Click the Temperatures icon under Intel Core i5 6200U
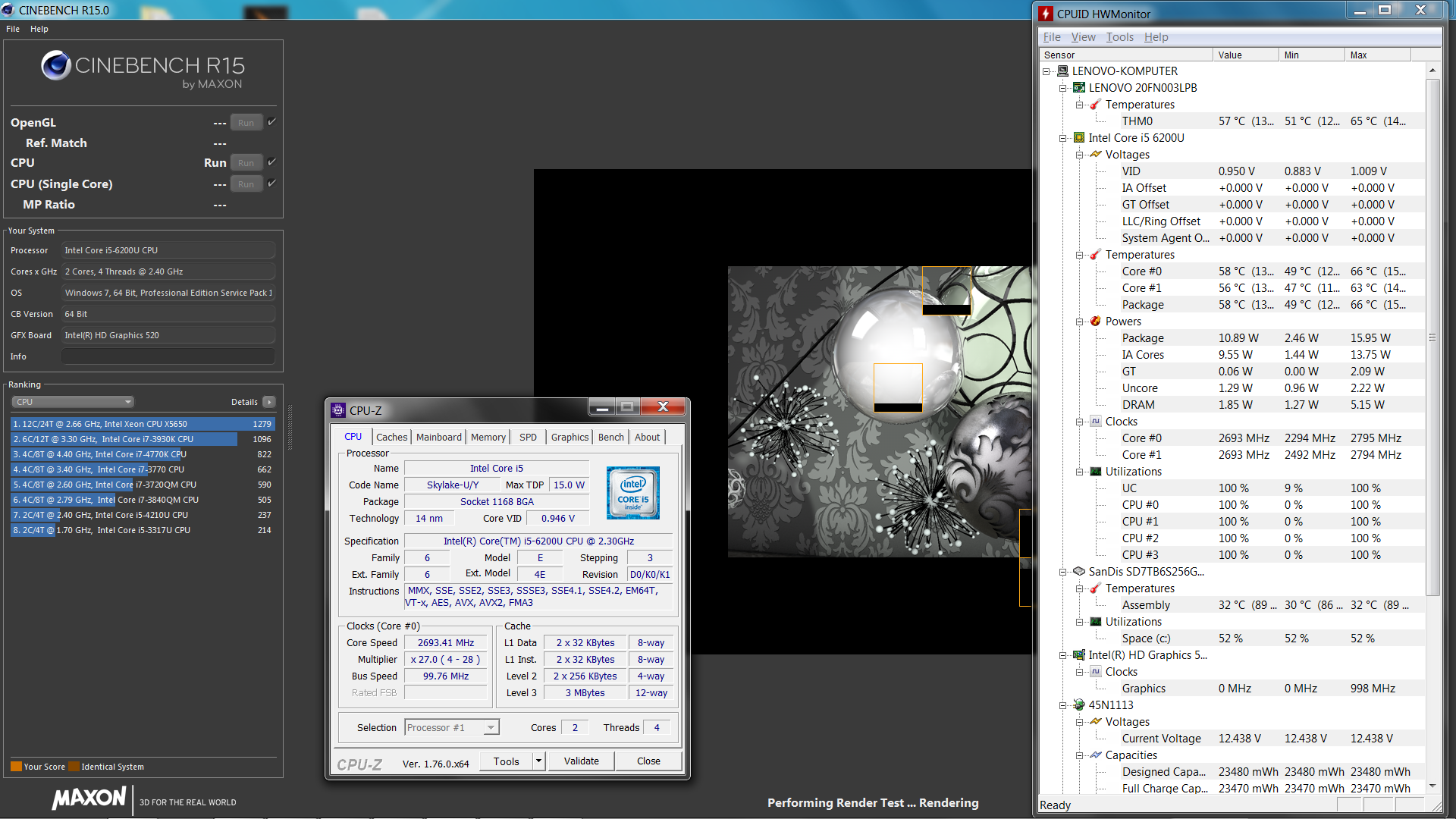This screenshot has height=819, width=1456. (1095, 255)
